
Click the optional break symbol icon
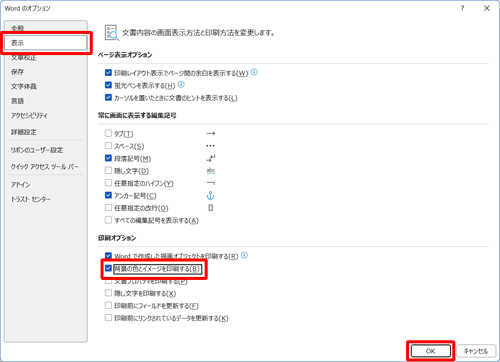coord(211,208)
